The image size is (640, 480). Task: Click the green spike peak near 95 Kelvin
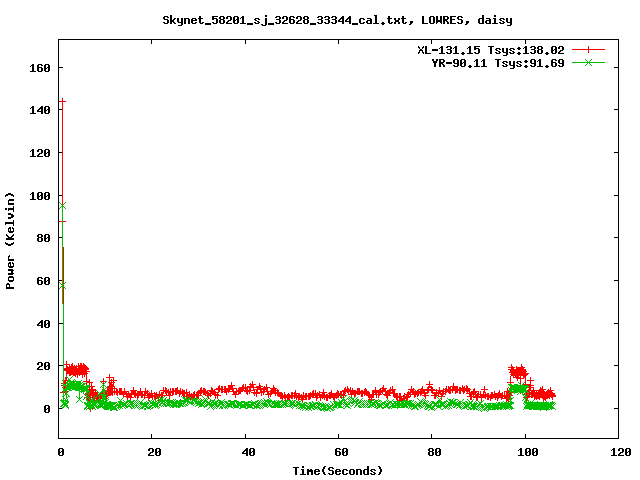tap(62, 206)
